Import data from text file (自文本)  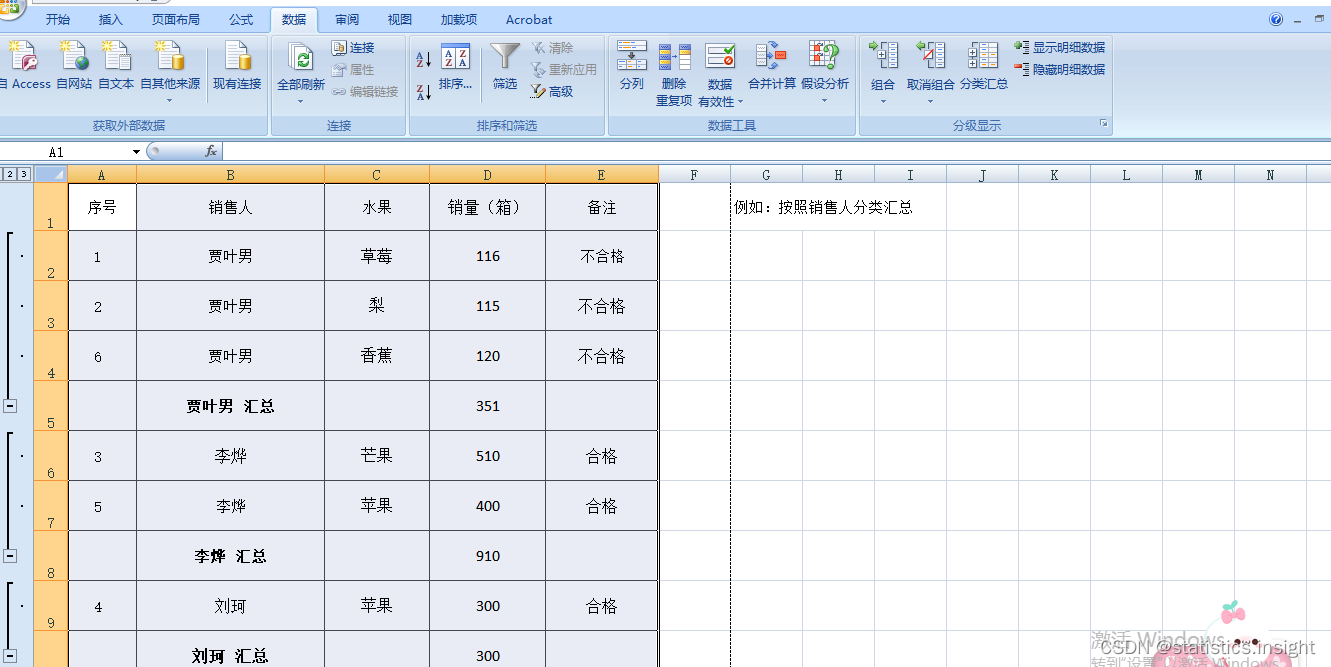tap(116, 66)
